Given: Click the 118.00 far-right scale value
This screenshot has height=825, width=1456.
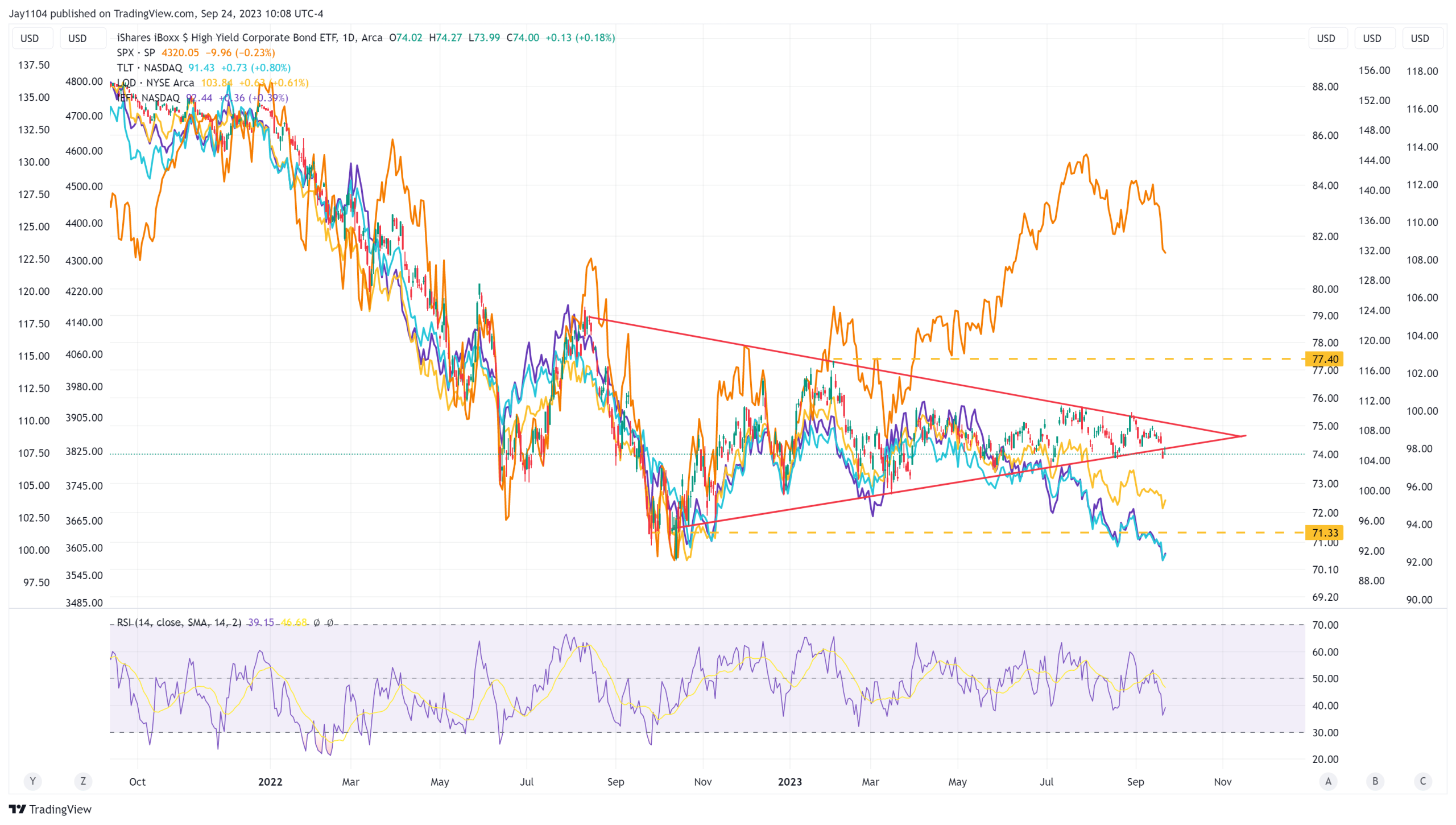Looking at the screenshot, I should pos(1422,71).
